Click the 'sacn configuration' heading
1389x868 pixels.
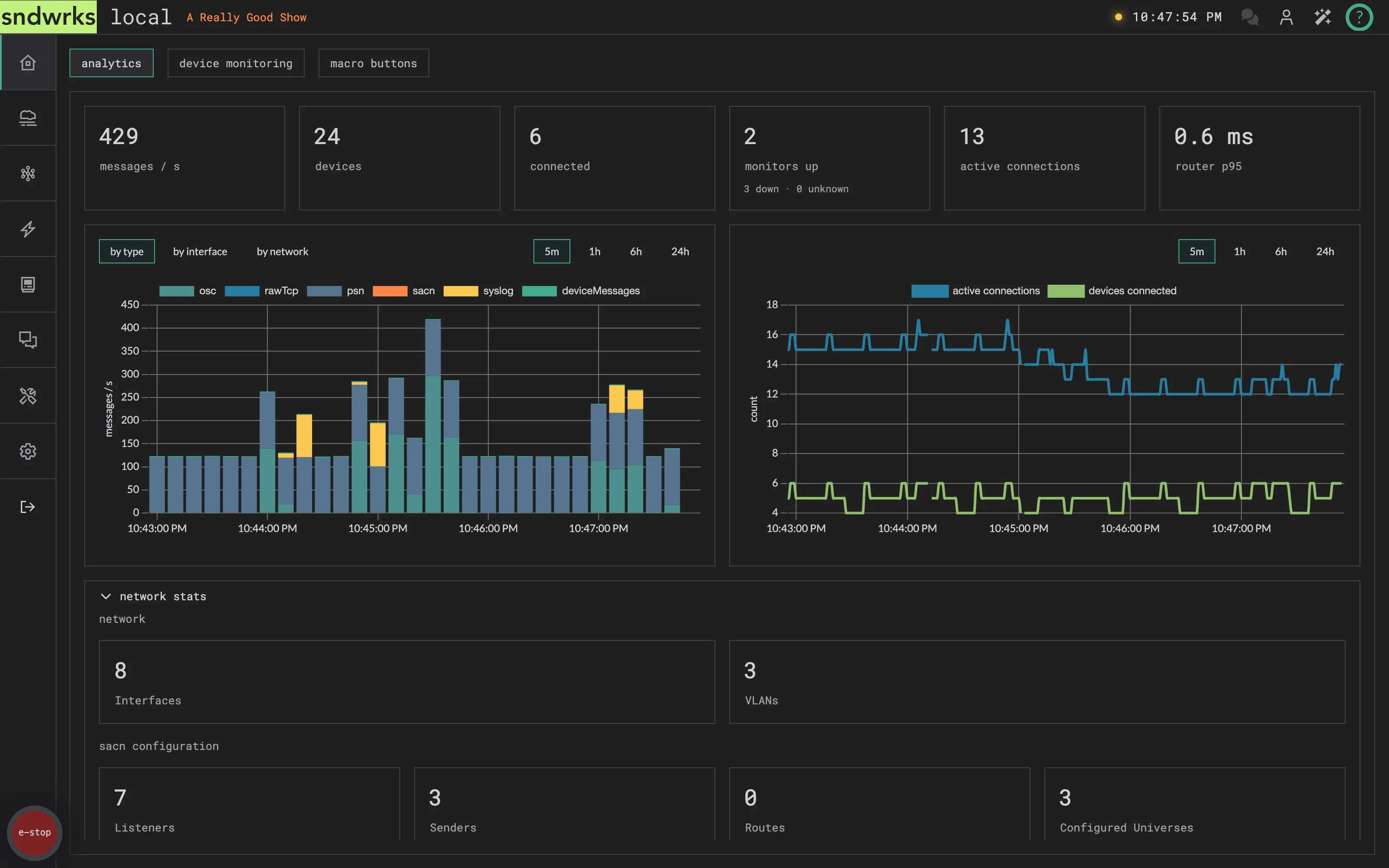tap(159, 746)
